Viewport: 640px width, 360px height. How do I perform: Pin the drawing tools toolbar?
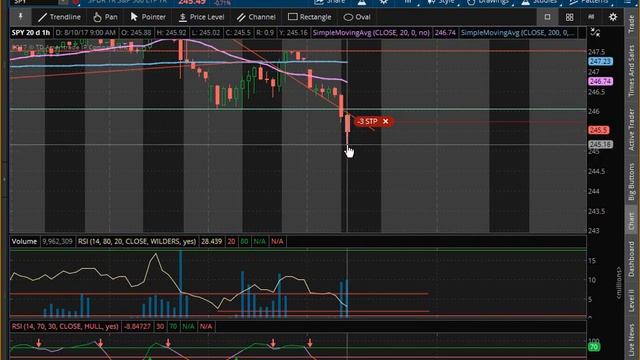coord(20,17)
